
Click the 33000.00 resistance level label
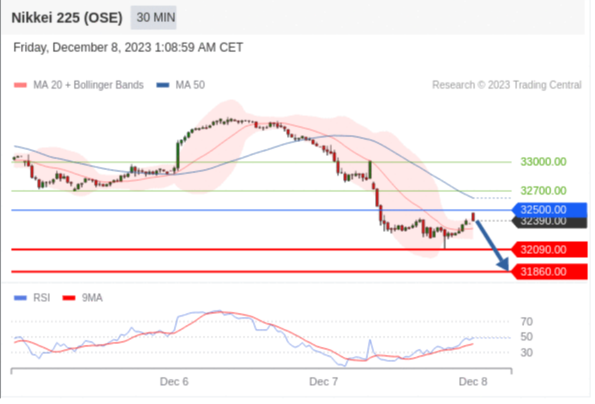pos(543,162)
